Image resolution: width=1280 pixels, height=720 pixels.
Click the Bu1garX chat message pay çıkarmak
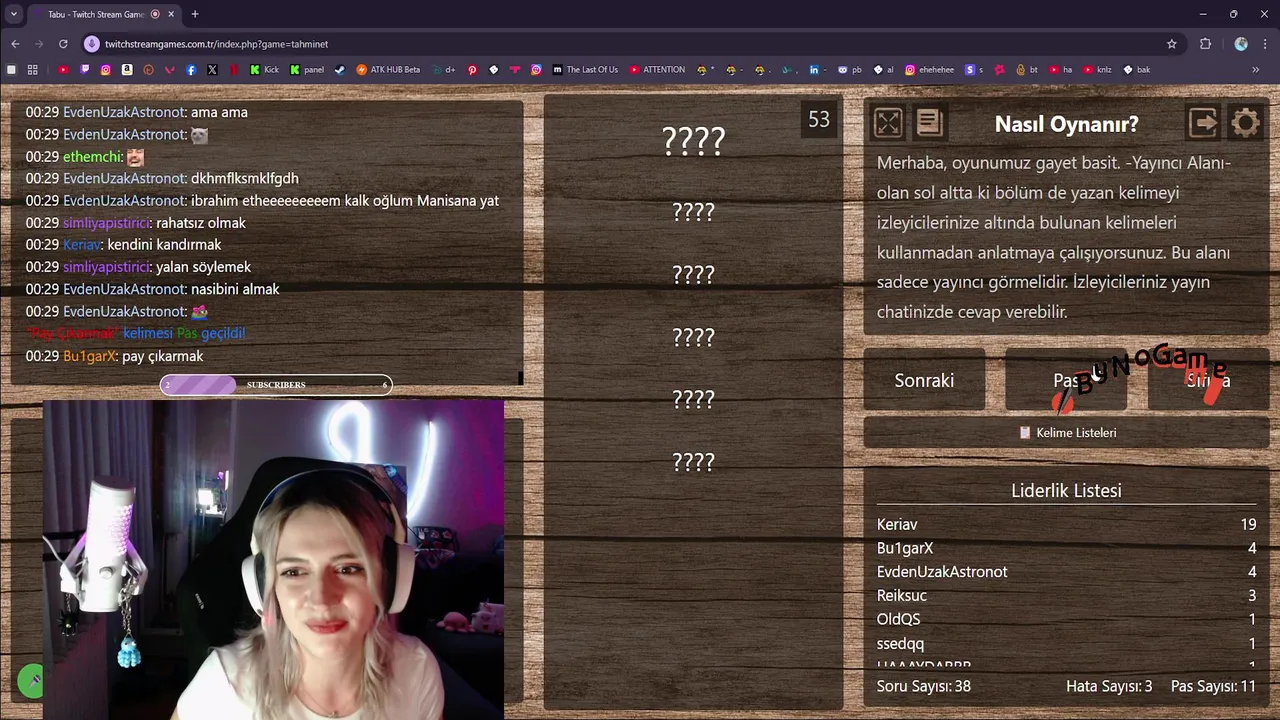coord(114,356)
